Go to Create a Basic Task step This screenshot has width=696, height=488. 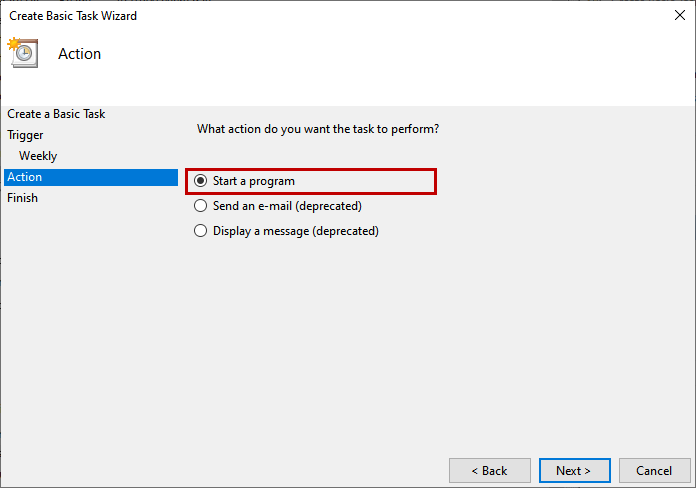(56, 114)
